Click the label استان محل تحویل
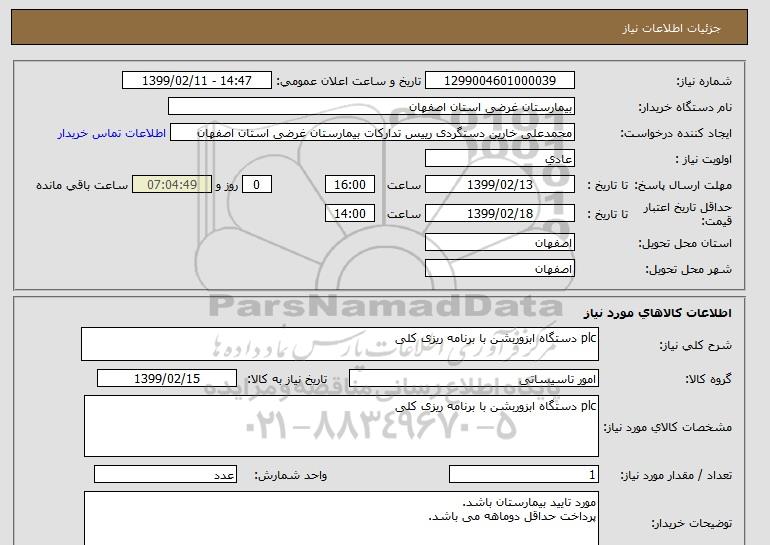Image resolution: width=770 pixels, height=545 pixels. [x=685, y=243]
